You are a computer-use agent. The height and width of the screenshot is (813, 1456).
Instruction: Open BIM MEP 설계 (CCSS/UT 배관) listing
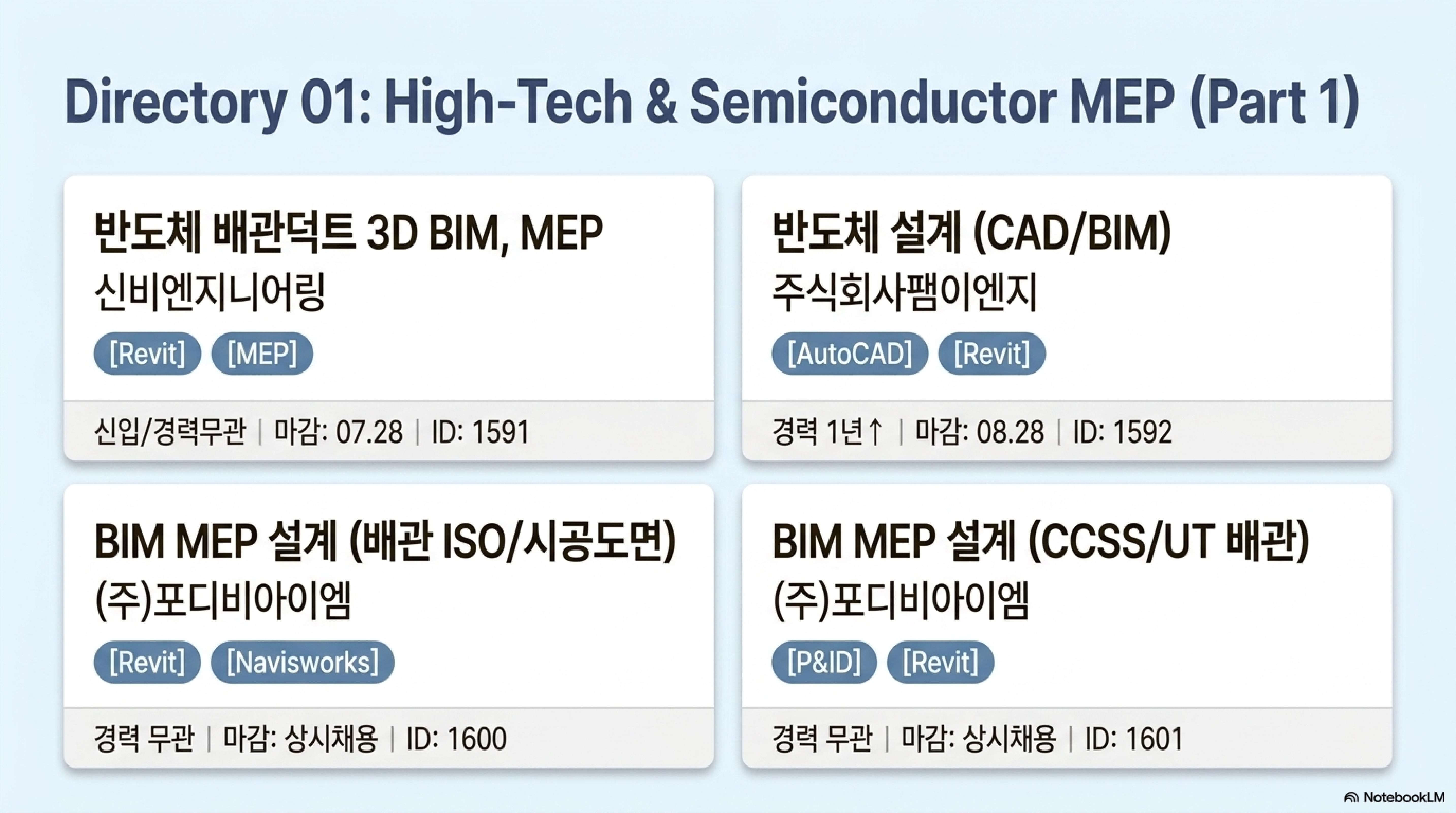click(1041, 542)
